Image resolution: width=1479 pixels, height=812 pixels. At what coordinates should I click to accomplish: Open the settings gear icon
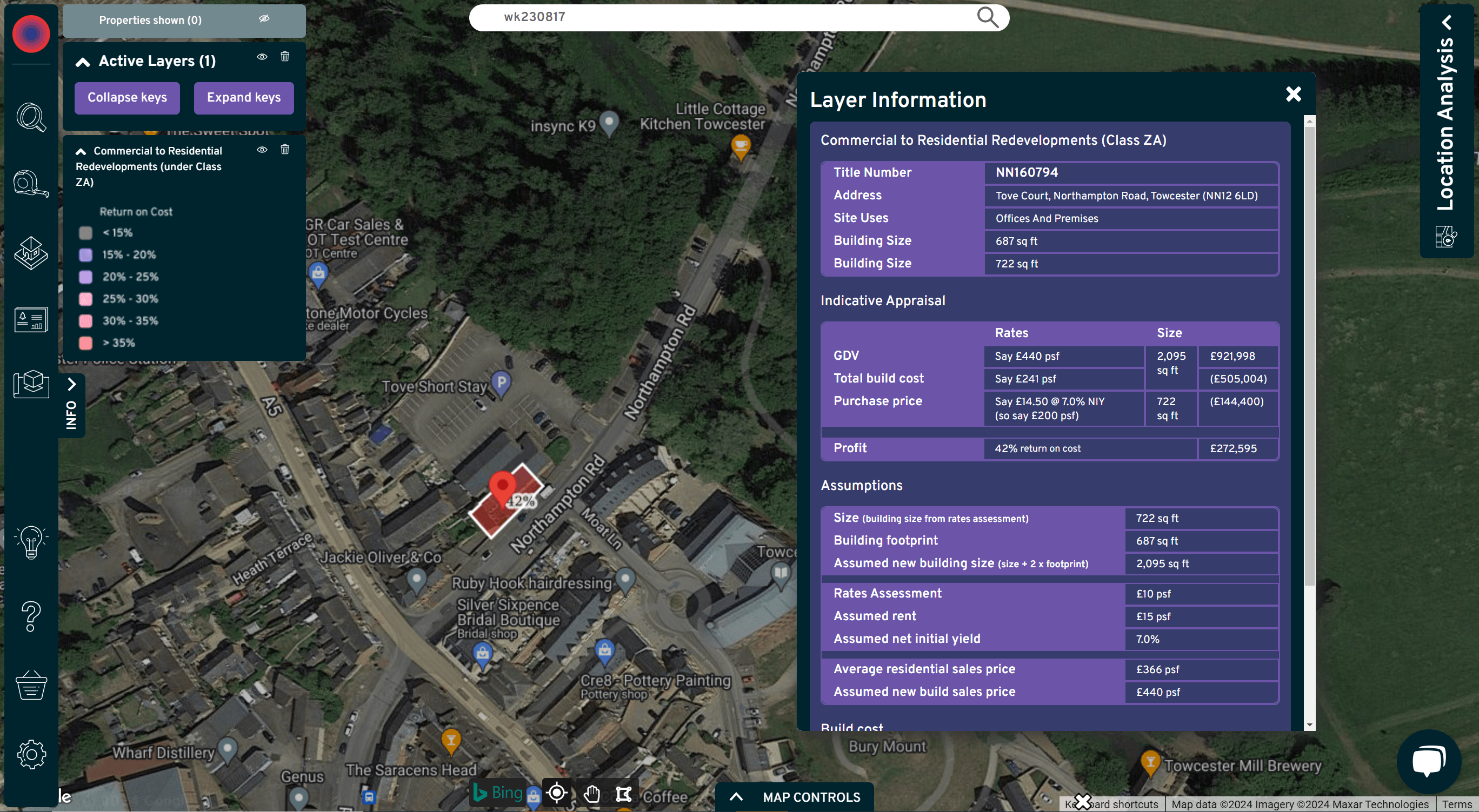29,756
